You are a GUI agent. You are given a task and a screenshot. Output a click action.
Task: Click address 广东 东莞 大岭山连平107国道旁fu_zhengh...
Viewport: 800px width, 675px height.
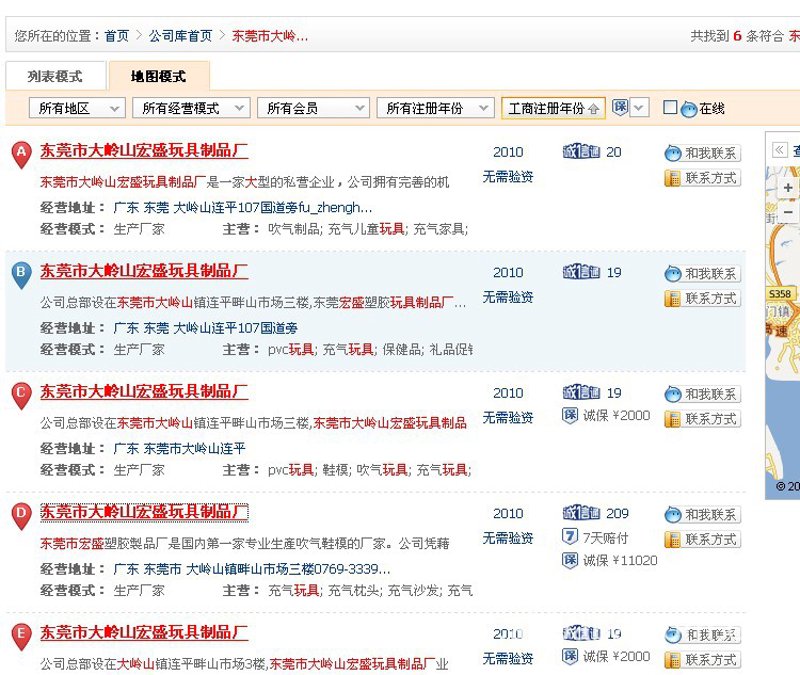click(243, 208)
